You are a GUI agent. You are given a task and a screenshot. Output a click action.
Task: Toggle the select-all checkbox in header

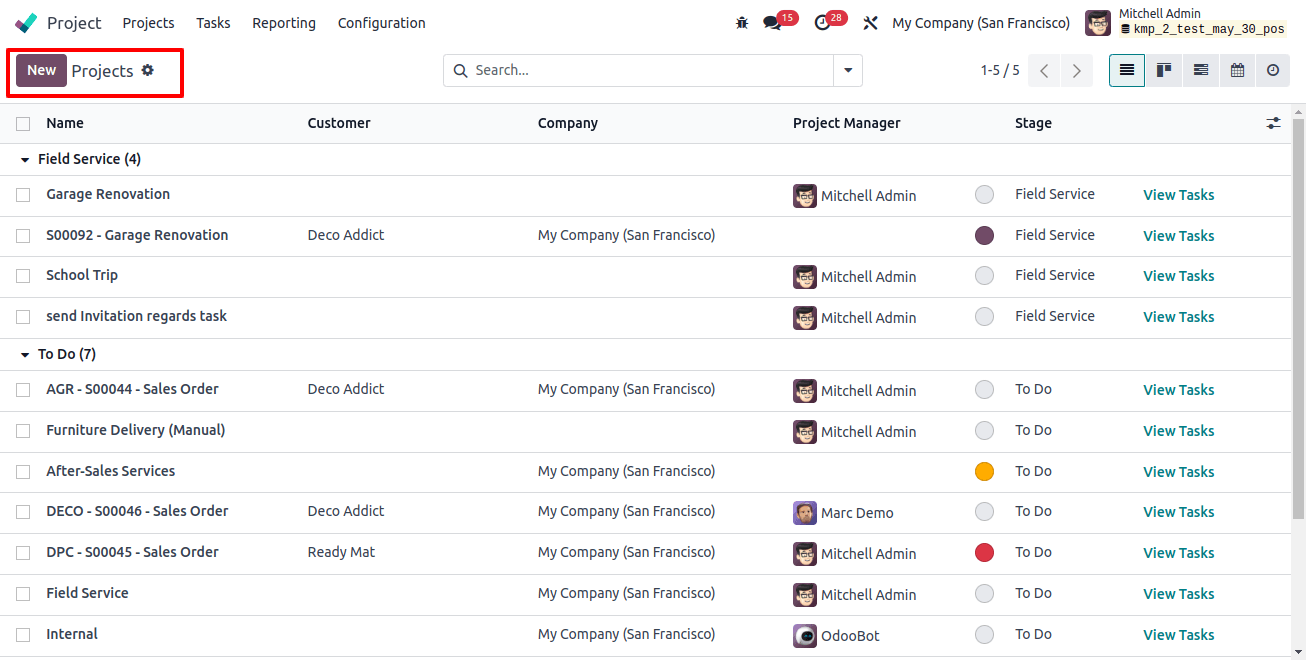(23, 123)
